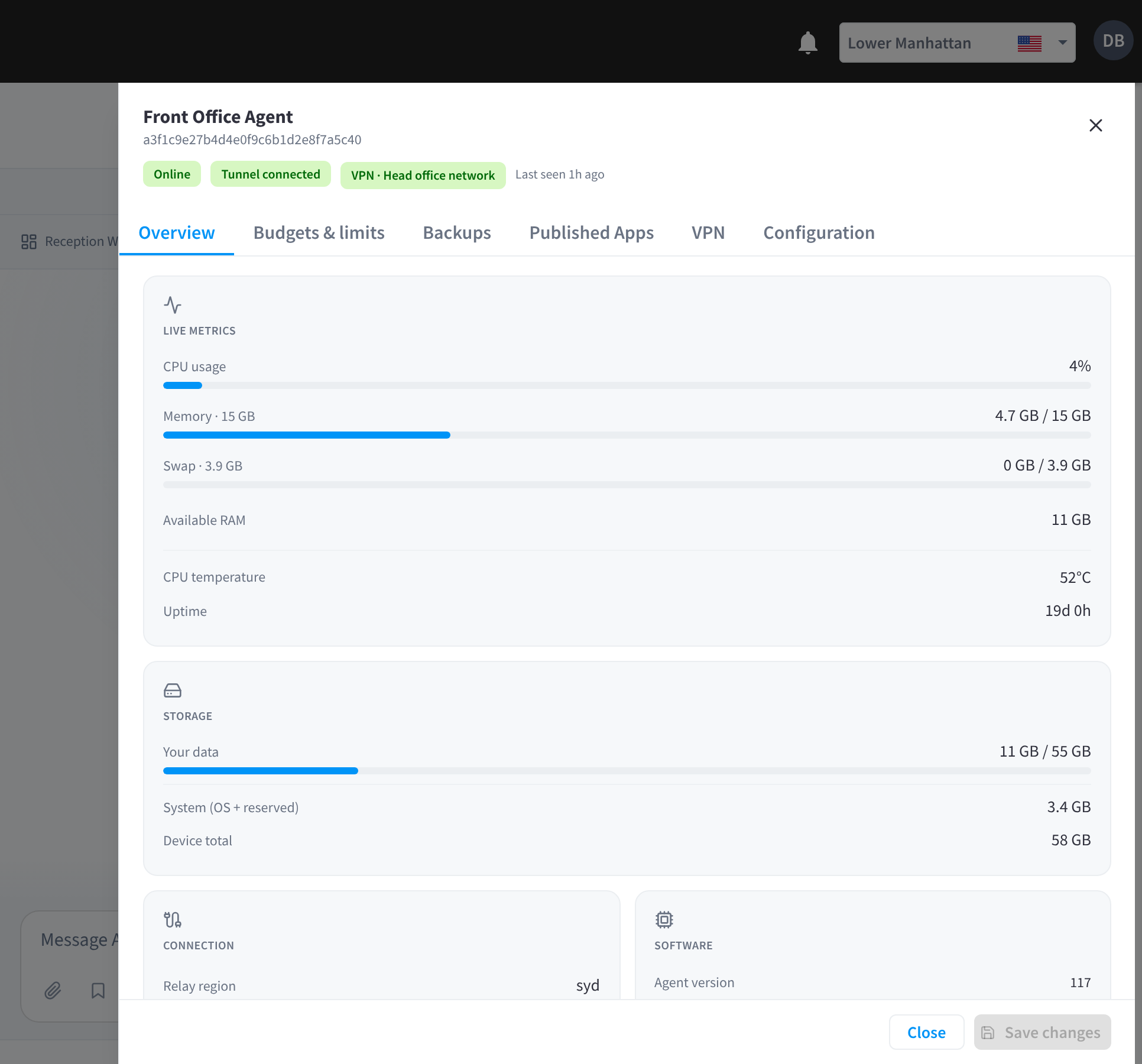Switch to the Backups tab
This screenshot has width=1142, height=1064.
point(456,233)
